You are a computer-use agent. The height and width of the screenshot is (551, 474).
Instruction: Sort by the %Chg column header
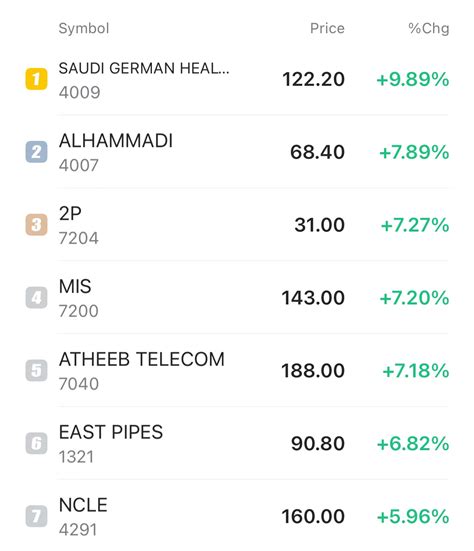click(429, 28)
